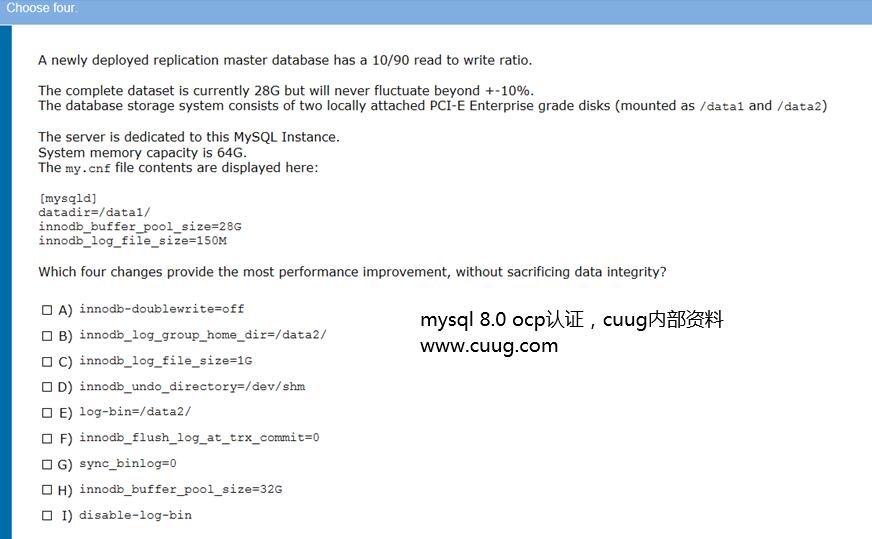872x539 pixels.
Task: Check option E log-bin=/data2/
Action: tap(47, 413)
